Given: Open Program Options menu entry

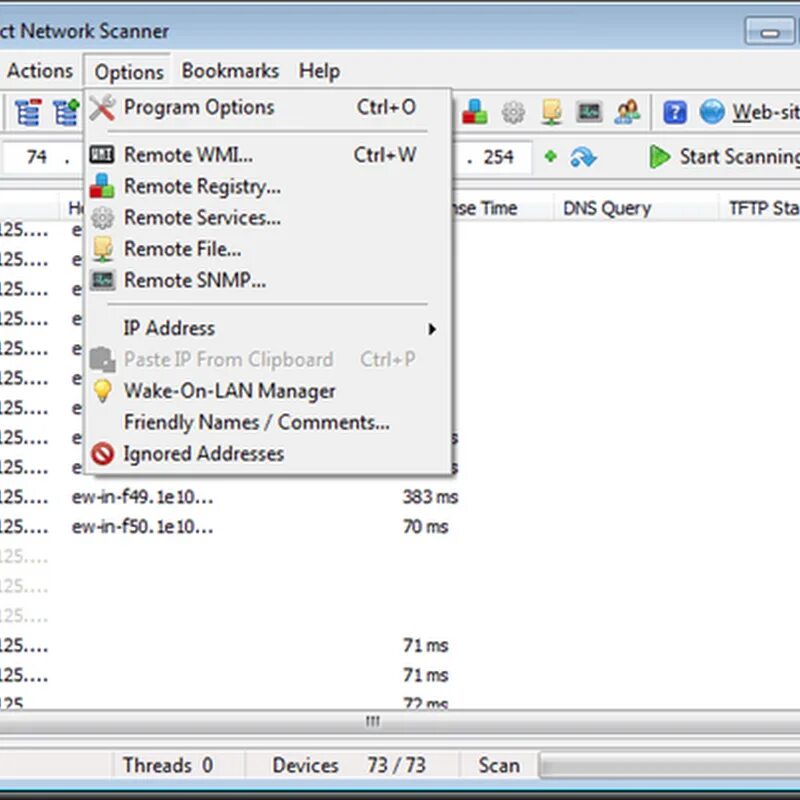Looking at the screenshot, I should coord(268,108).
